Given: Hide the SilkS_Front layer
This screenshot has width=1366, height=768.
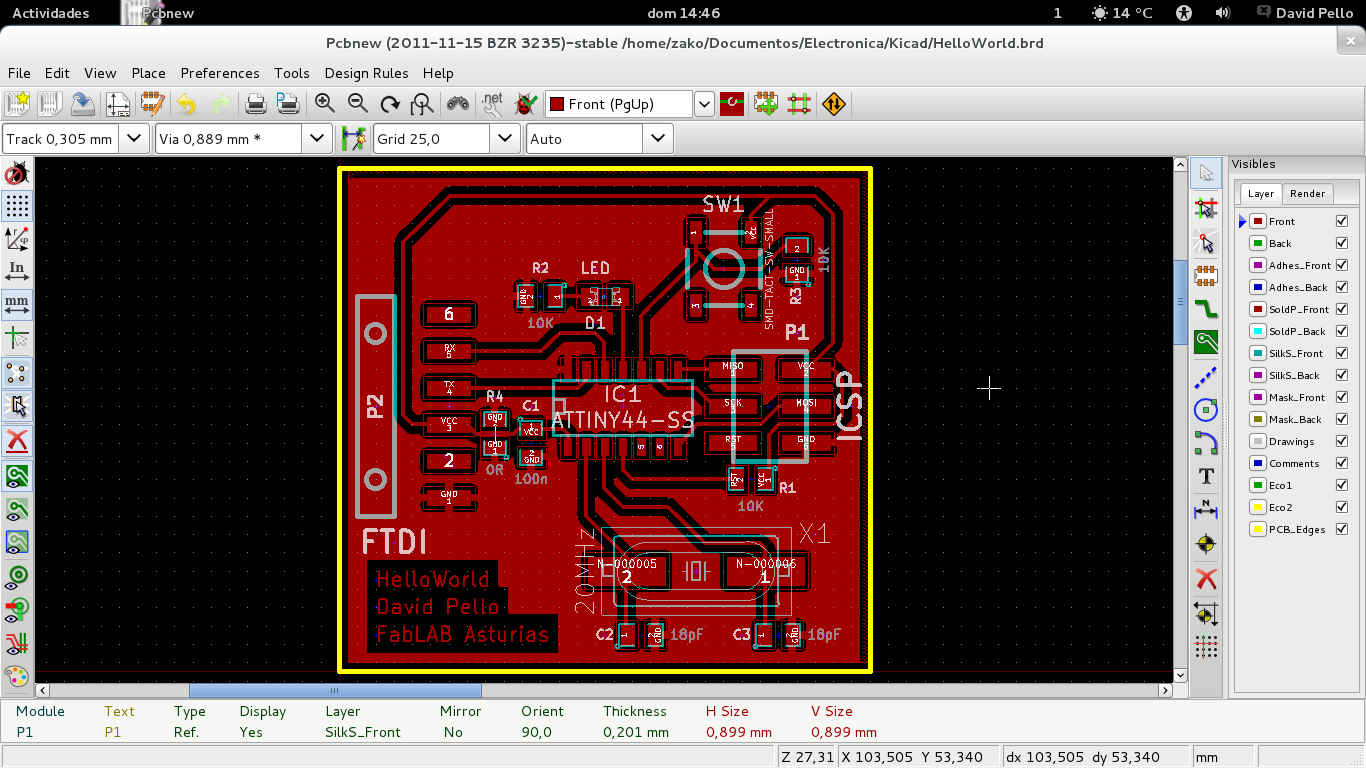Looking at the screenshot, I should click(1342, 353).
